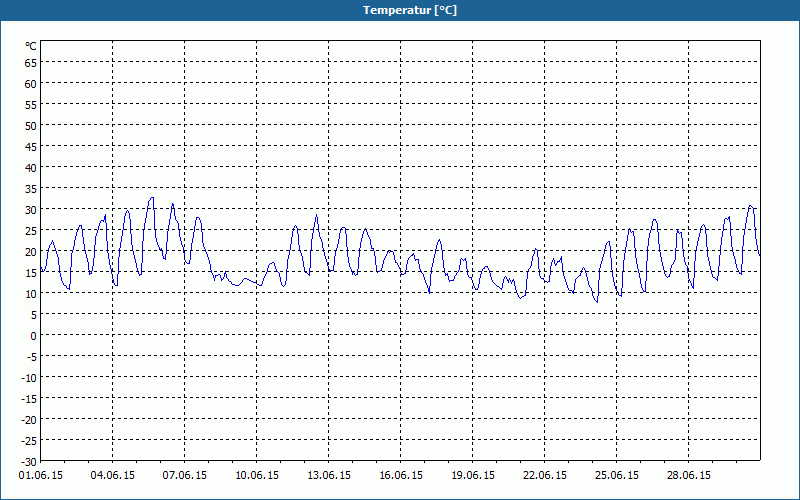Click the °C unit label on axis
The width and height of the screenshot is (800, 500).
click(x=31, y=46)
